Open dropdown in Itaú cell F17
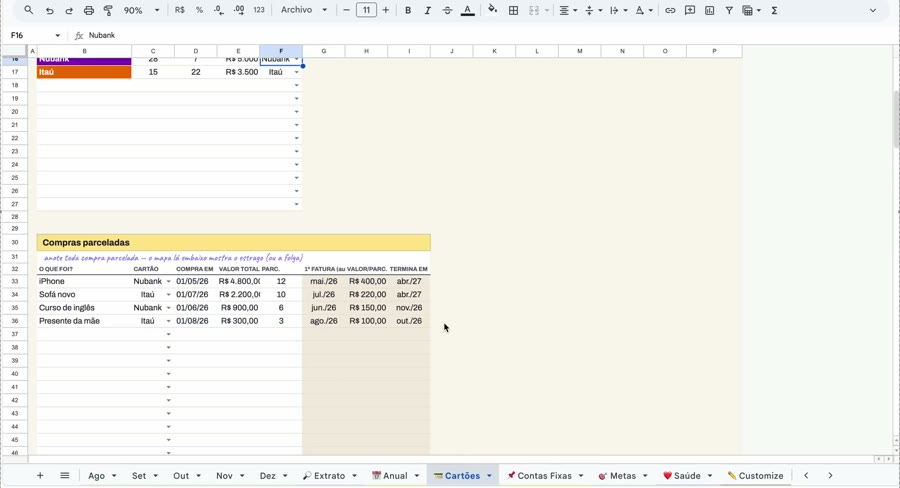Screen dimensions: 900x488 (297, 72)
